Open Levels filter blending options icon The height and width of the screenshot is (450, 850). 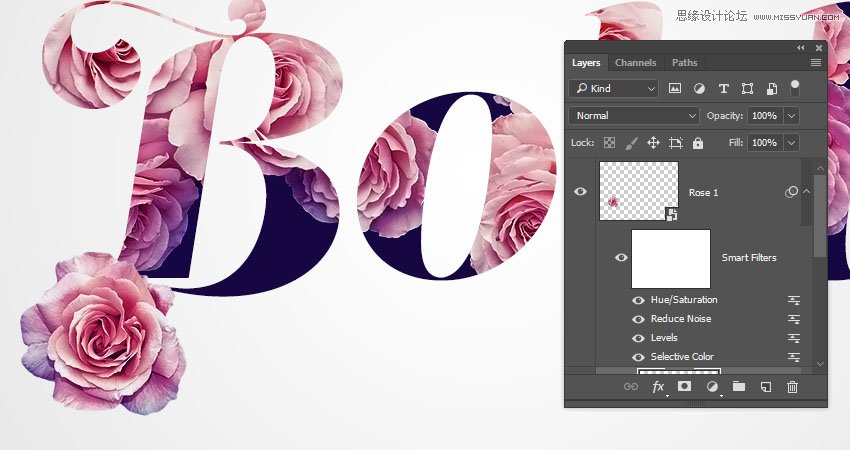794,338
